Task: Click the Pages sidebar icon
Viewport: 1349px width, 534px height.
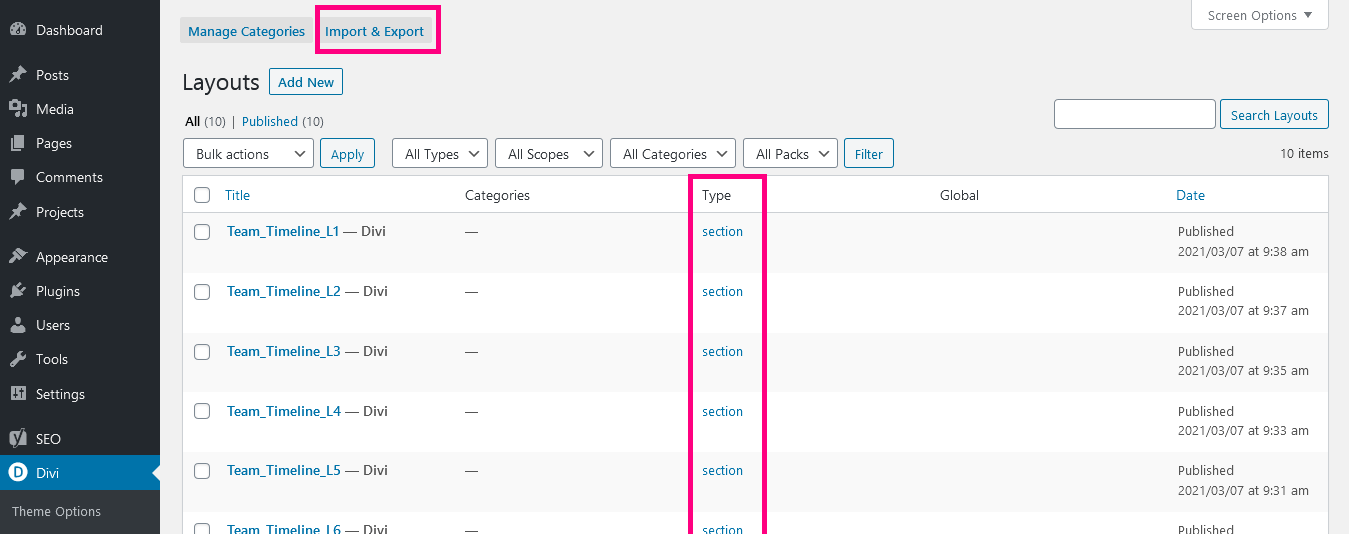Action: [17, 143]
